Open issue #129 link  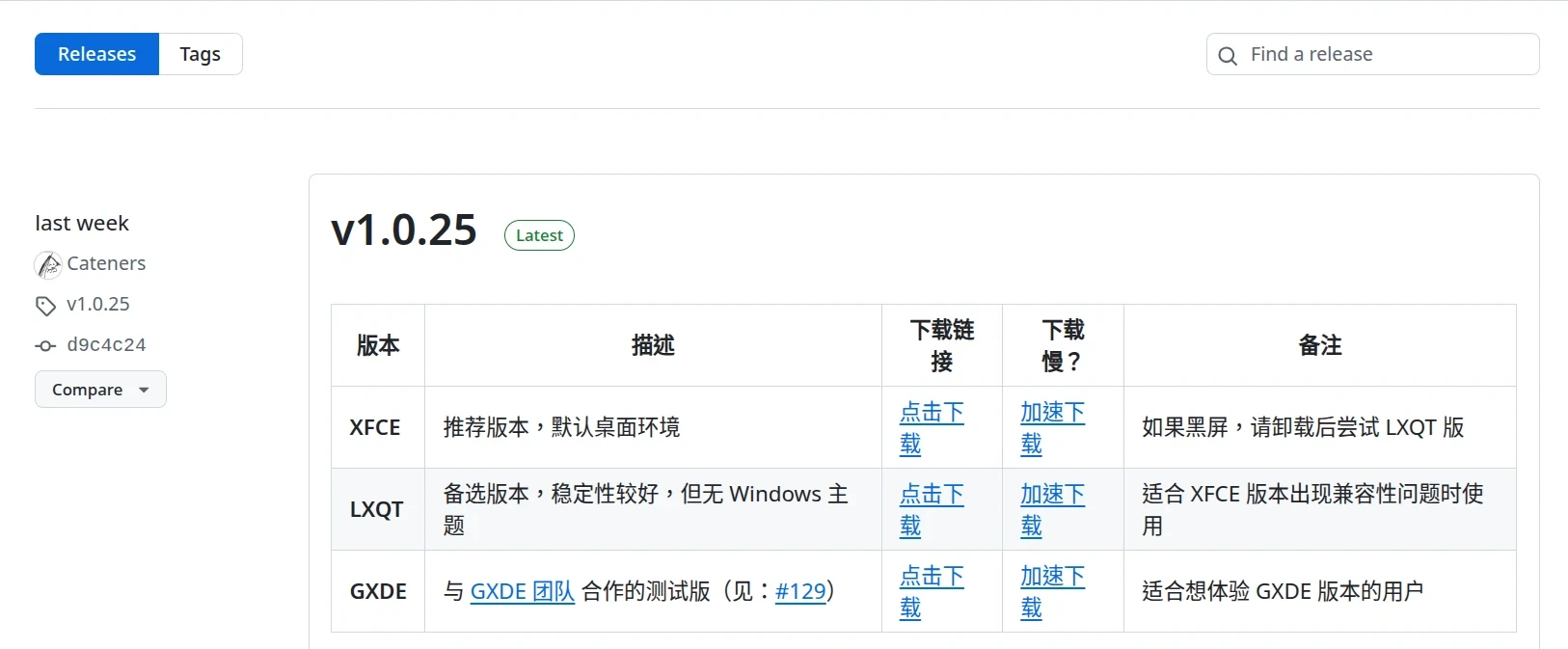coord(800,591)
